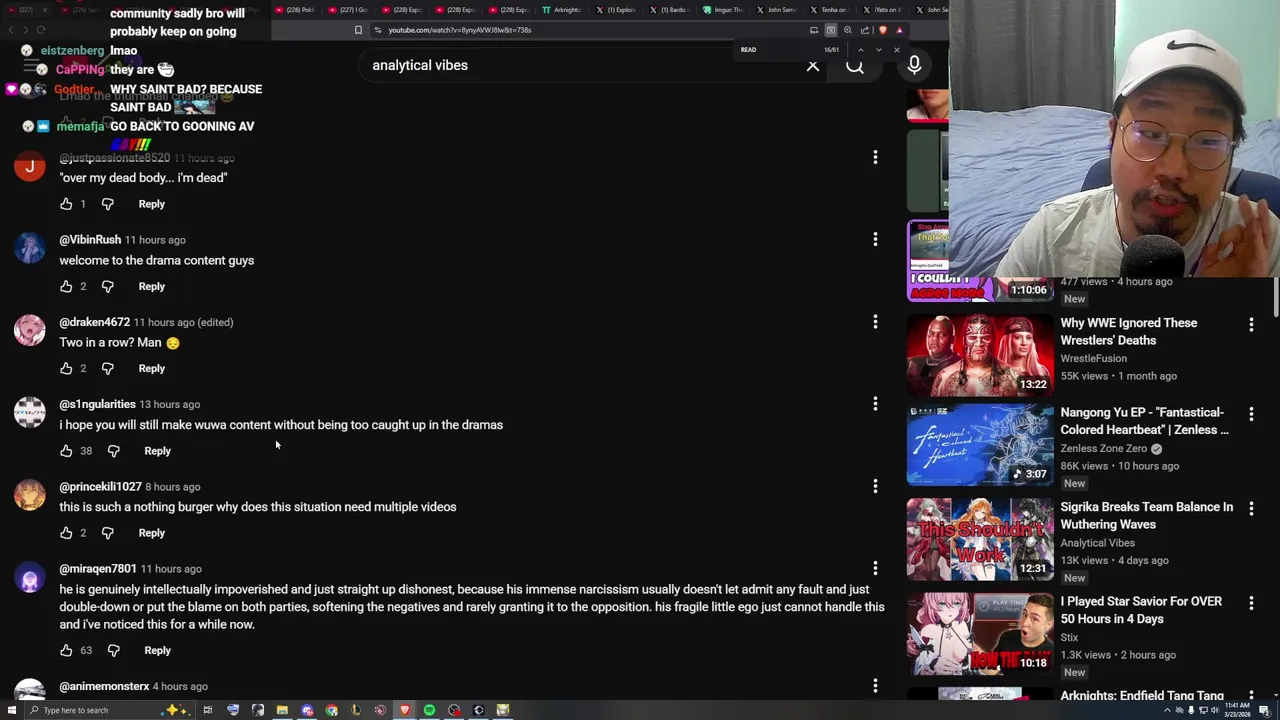
Task: Dislike @princekili1027's comment
Action: tap(108, 533)
